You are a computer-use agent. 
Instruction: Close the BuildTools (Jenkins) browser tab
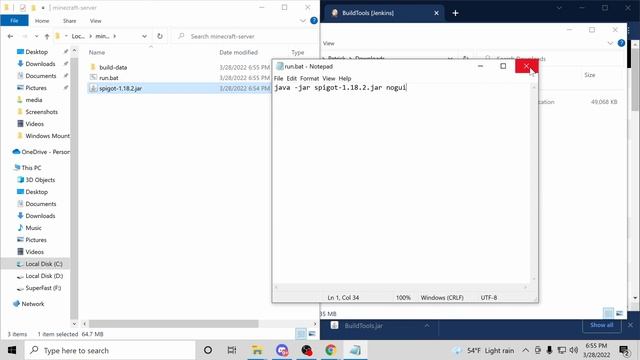click(436, 13)
